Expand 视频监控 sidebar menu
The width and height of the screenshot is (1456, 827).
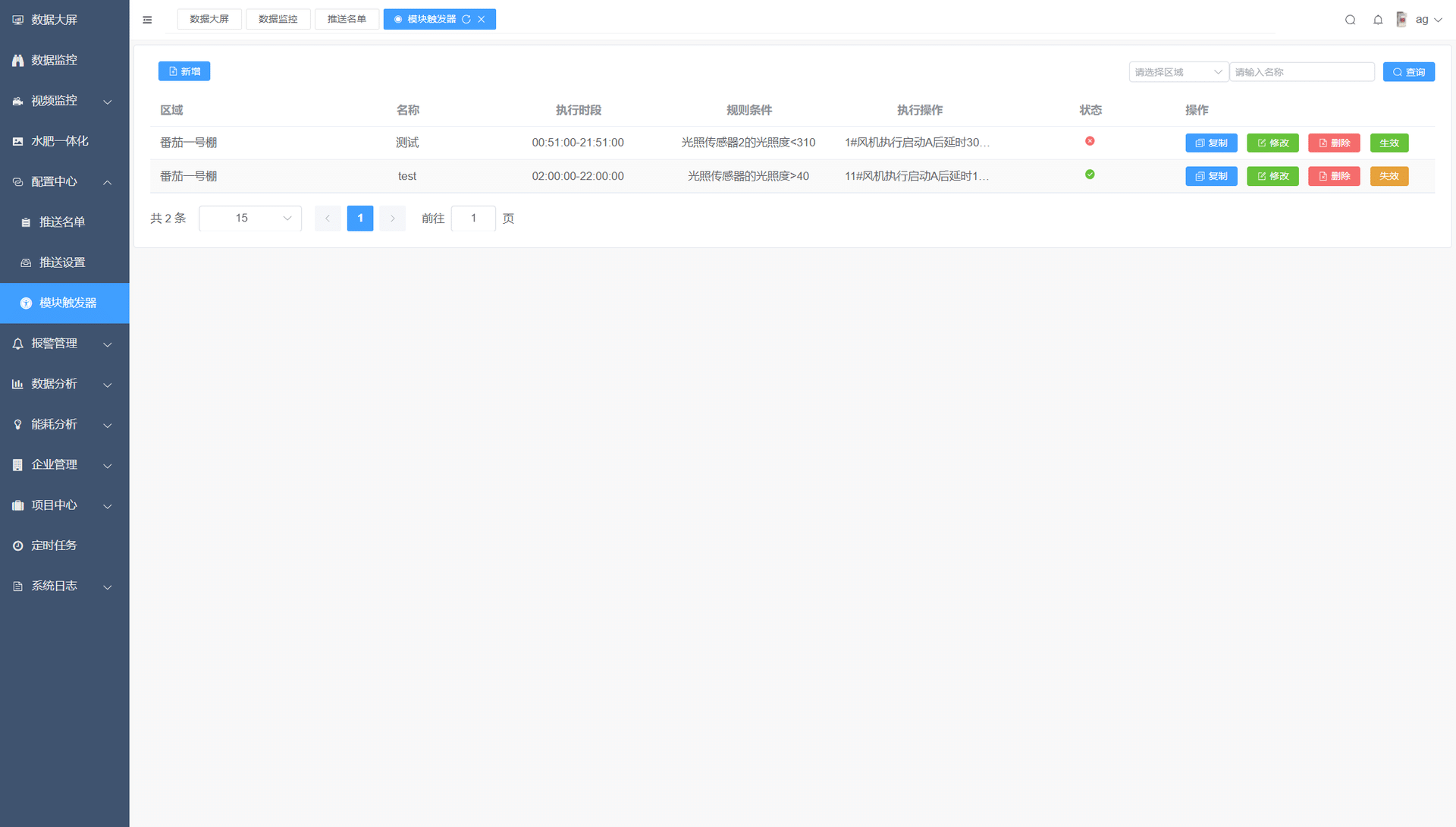[64, 101]
